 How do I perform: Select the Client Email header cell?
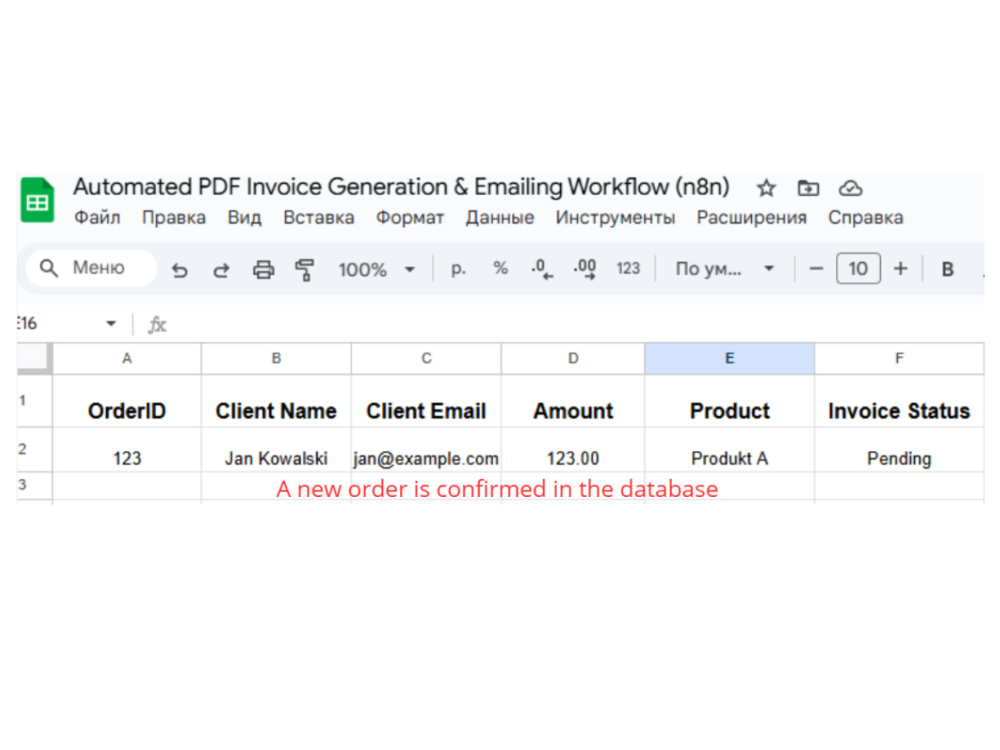pos(426,401)
